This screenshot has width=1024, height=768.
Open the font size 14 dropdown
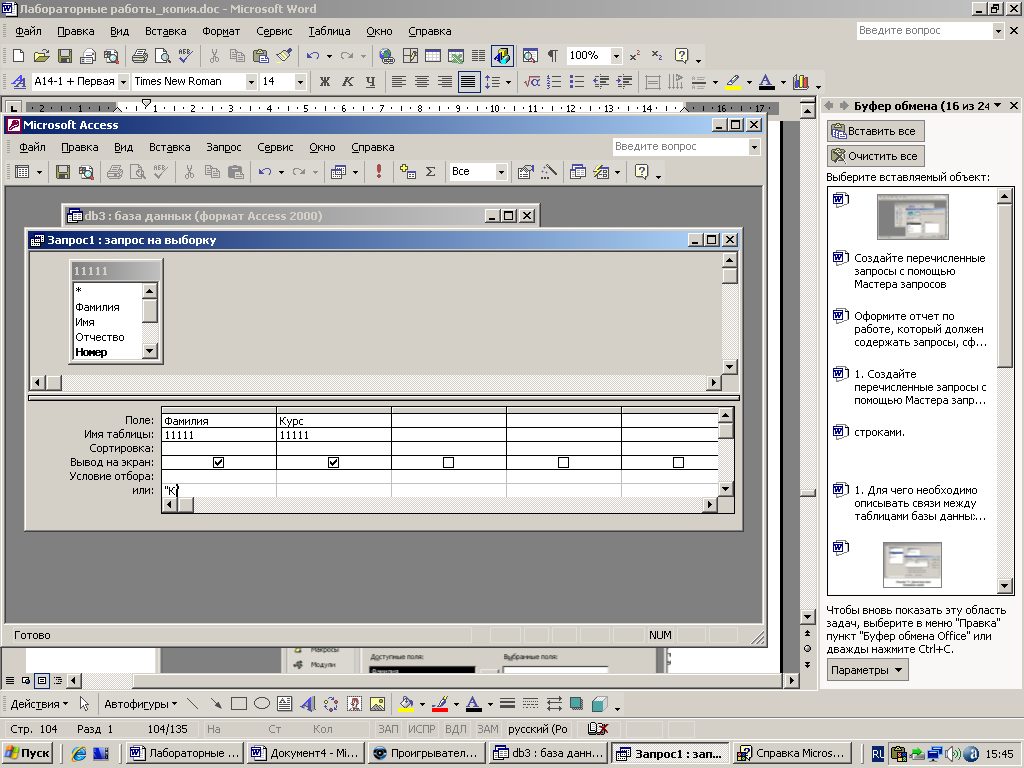click(x=300, y=82)
